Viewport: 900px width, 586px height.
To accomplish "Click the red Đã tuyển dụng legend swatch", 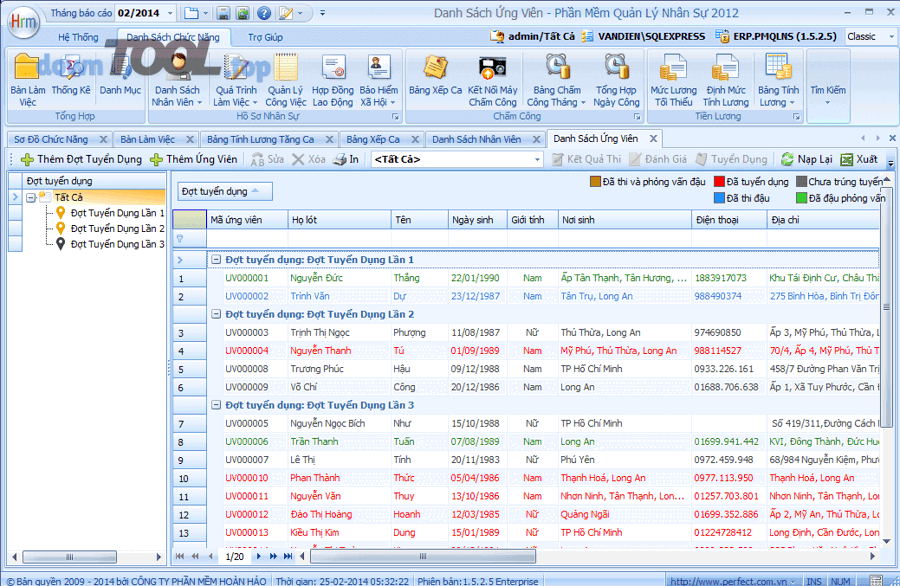I will point(718,182).
